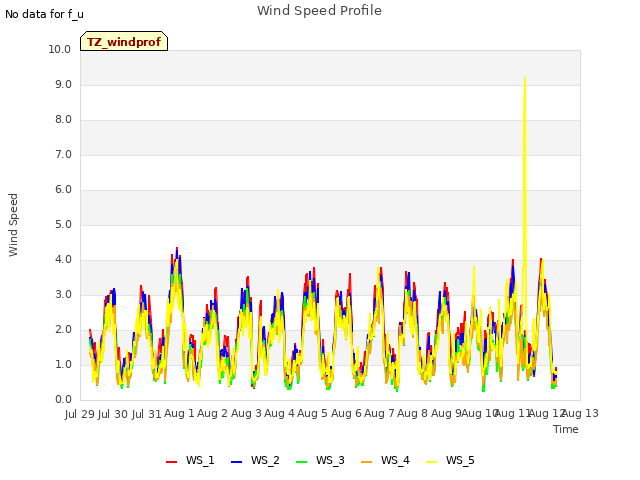Viewport: 640px width, 480px height.
Task: Click the Aug 3 x-axis date label
Action: [x=246, y=413]
